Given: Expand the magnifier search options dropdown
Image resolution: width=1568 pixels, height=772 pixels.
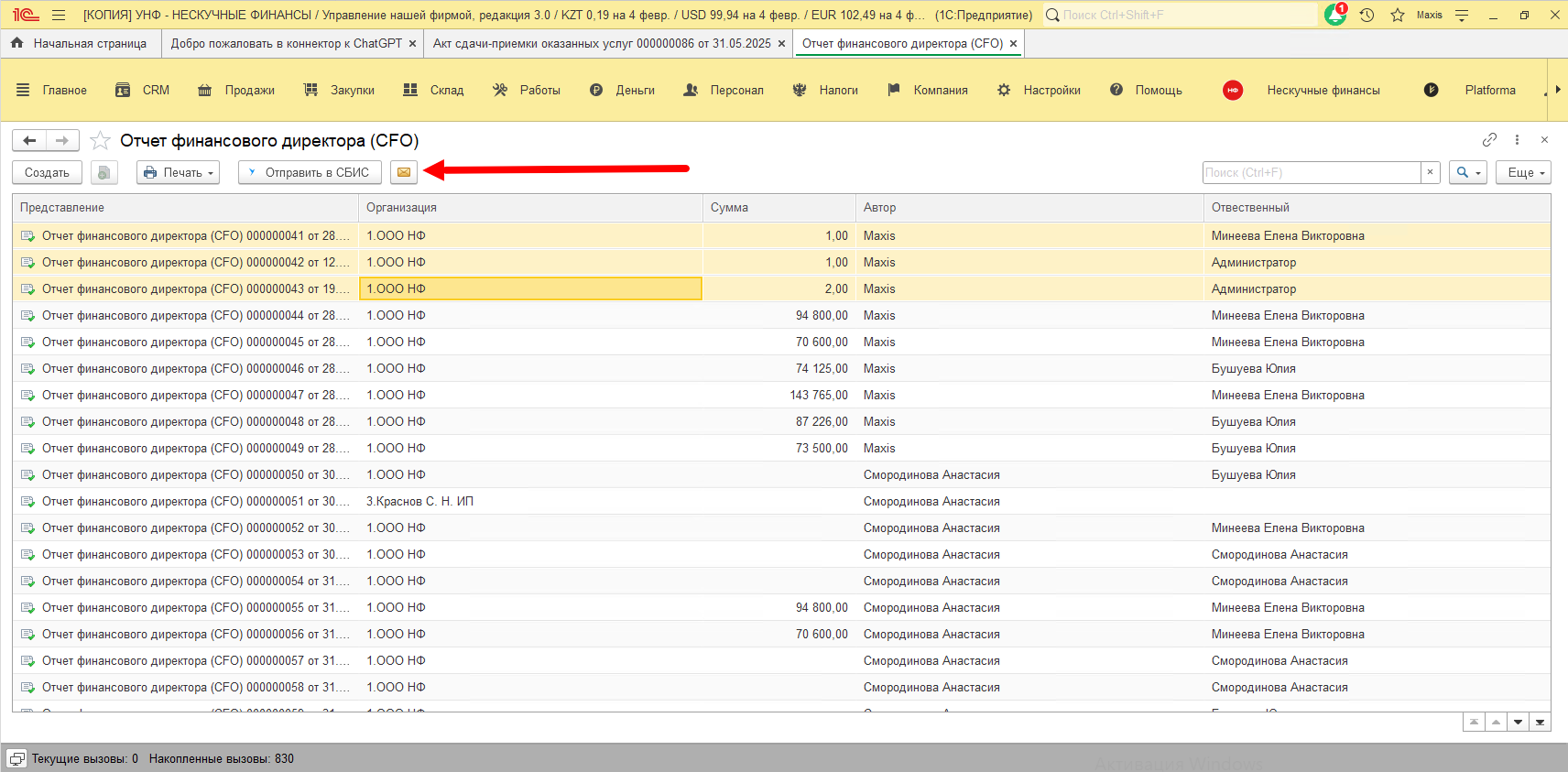Looking at the screenshot, I should point(1468,172).
